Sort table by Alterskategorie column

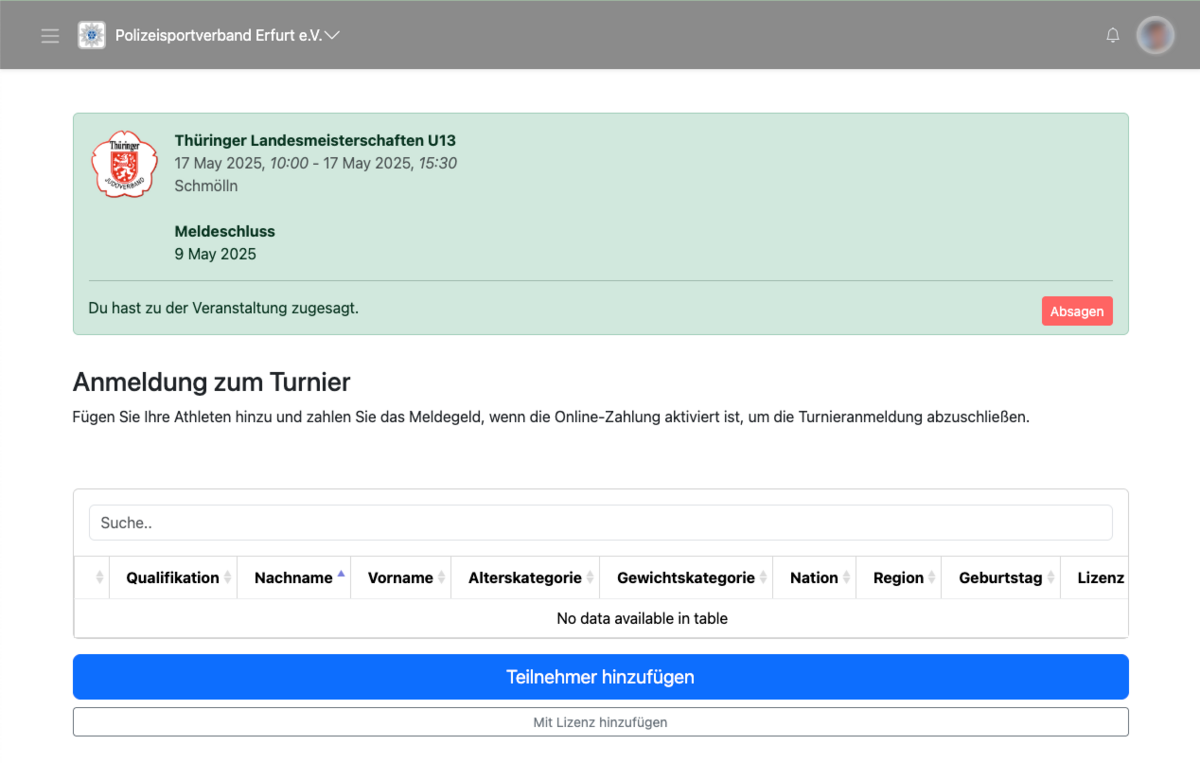point(525,578)
